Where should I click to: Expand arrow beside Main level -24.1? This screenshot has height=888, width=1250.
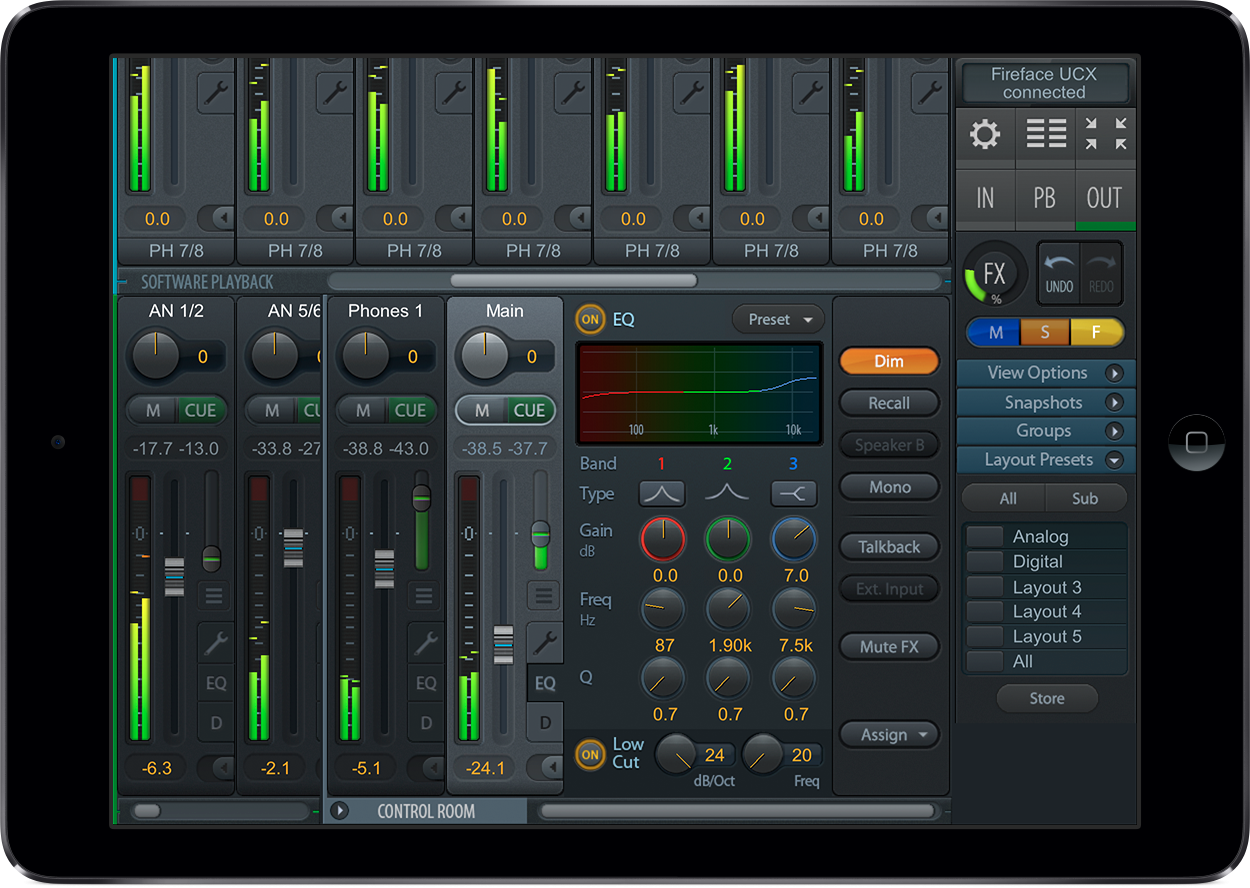pos(546,768)
